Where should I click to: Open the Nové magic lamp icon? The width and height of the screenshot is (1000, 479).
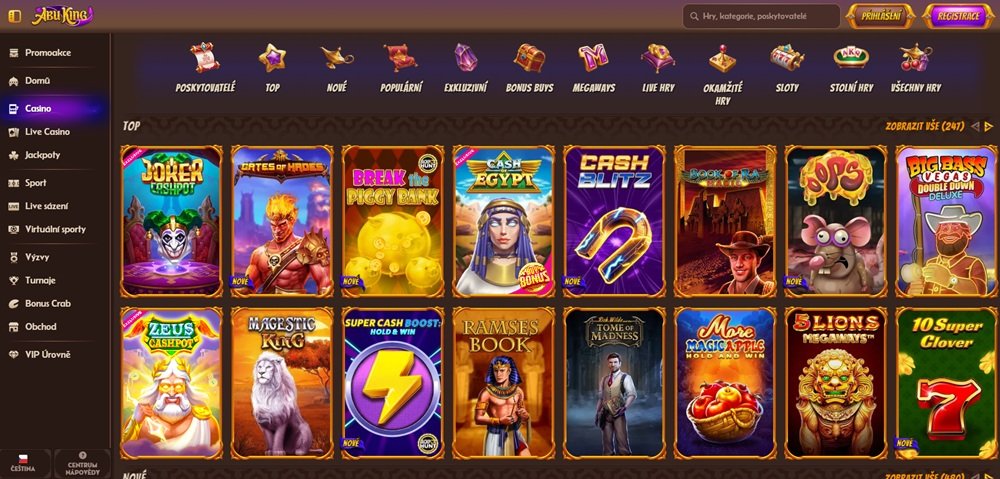(x=336, y=57)
